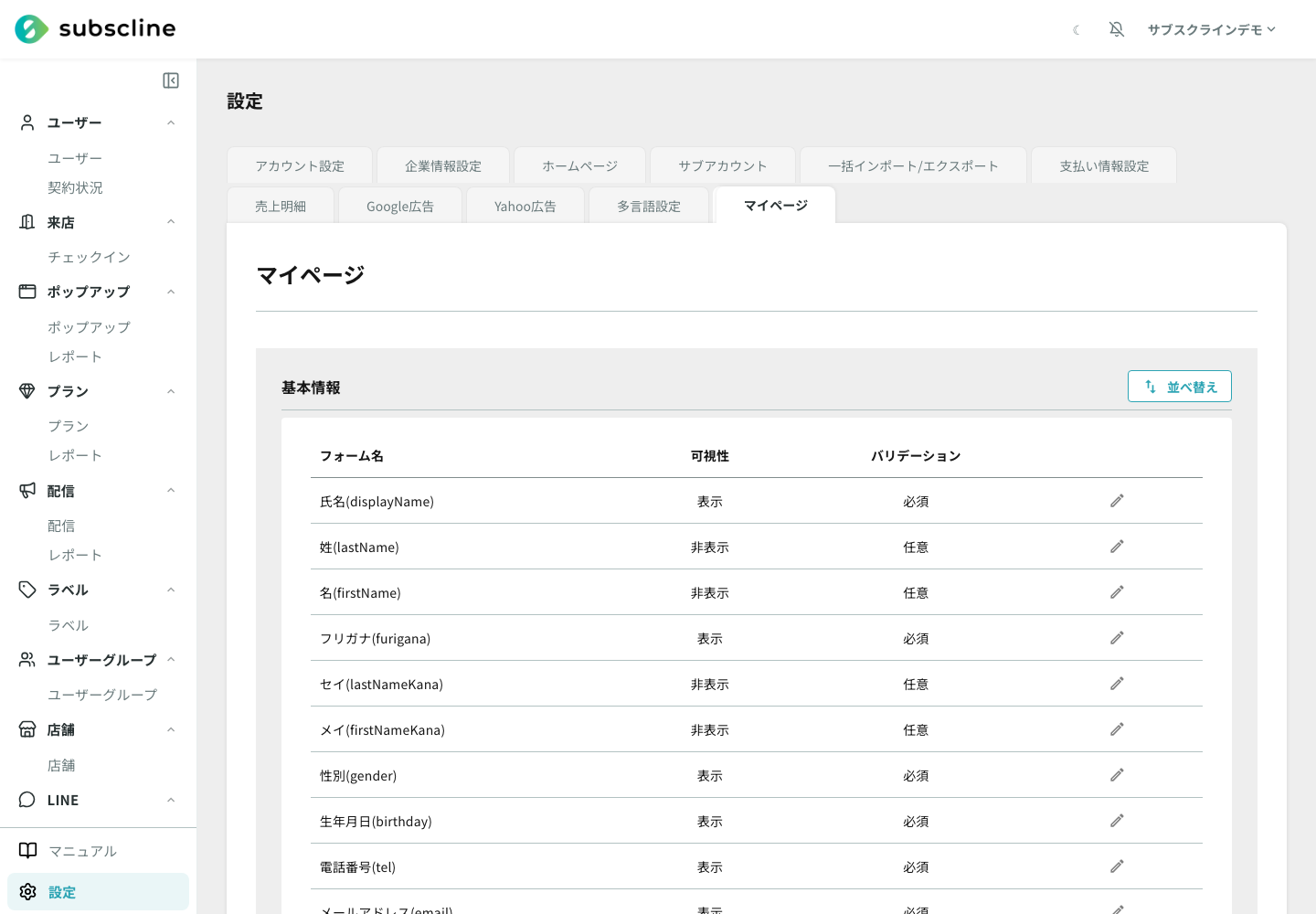
Task: Open the マニュアル link
Action: point(82,851)
